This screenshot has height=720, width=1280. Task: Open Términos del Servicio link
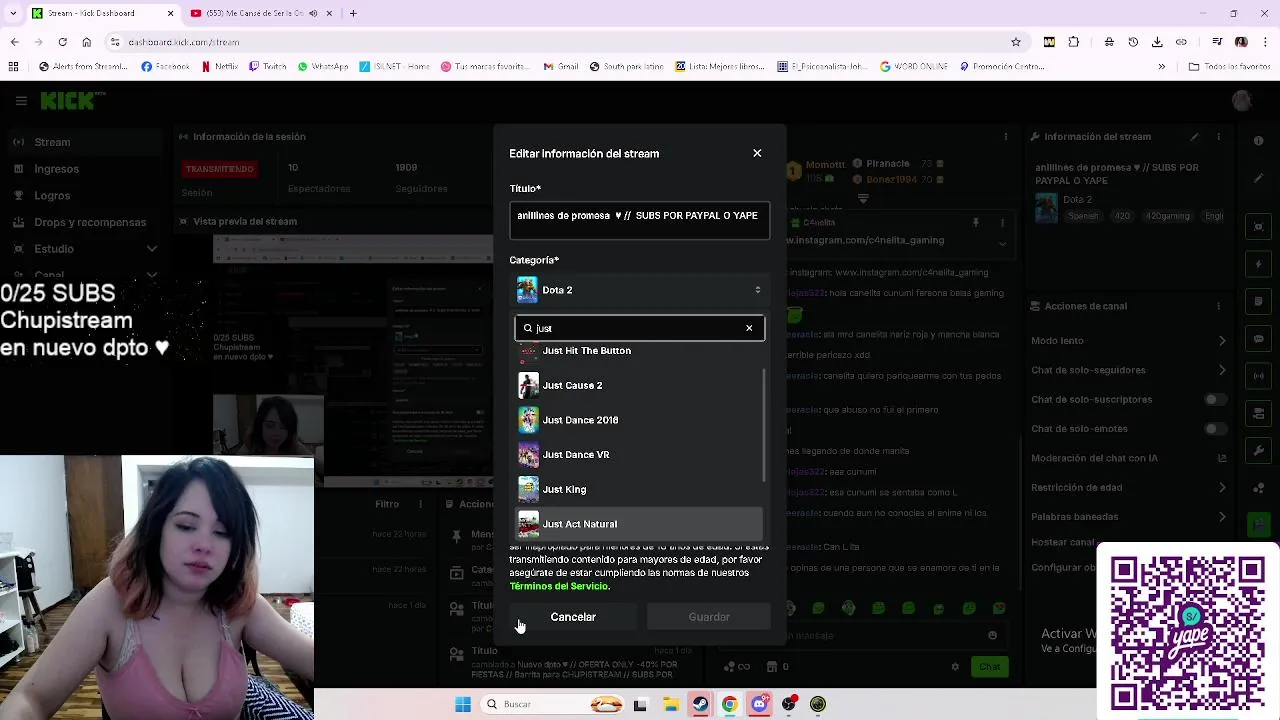pos(558,586)
